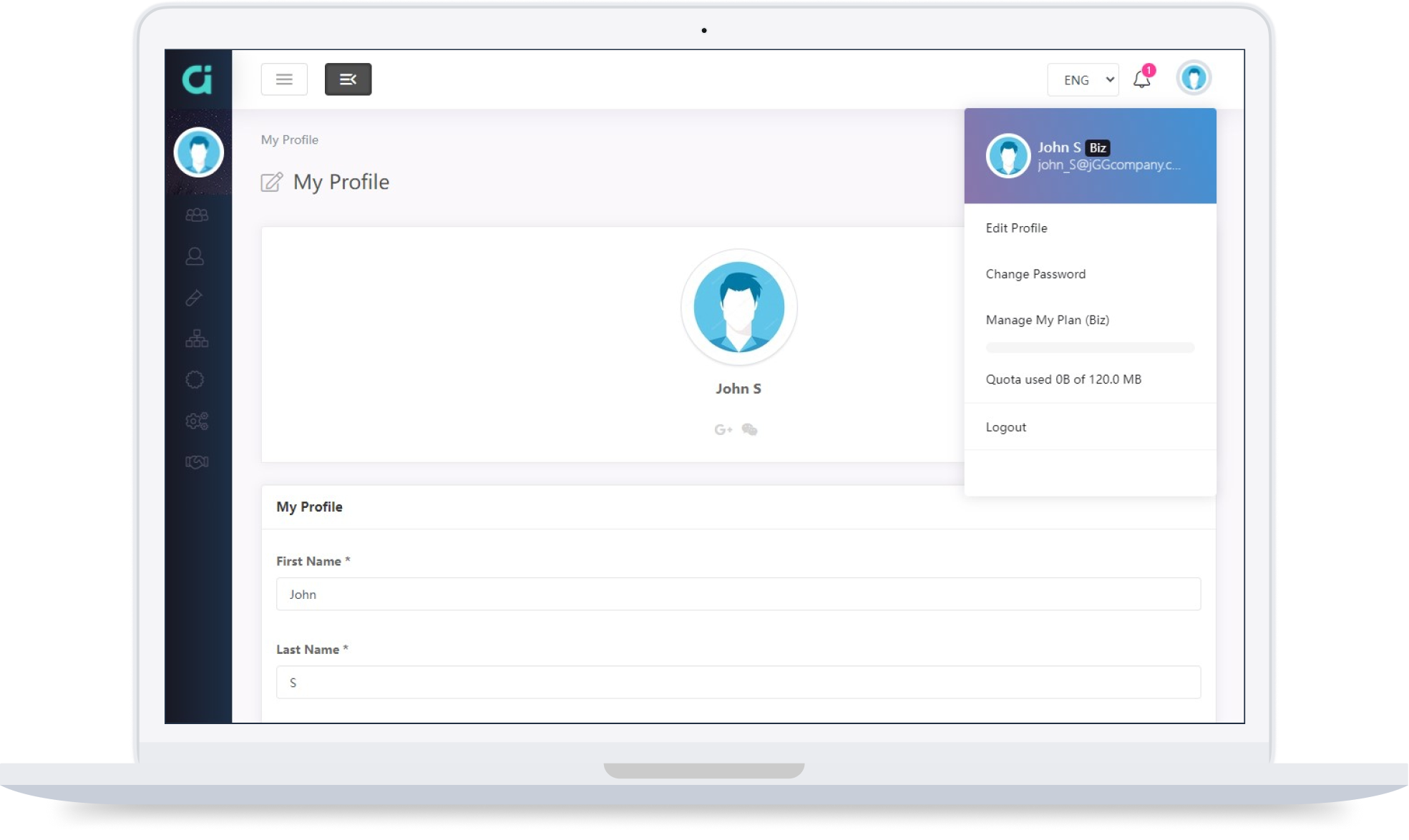Click into the First Name field

(738, 595)
